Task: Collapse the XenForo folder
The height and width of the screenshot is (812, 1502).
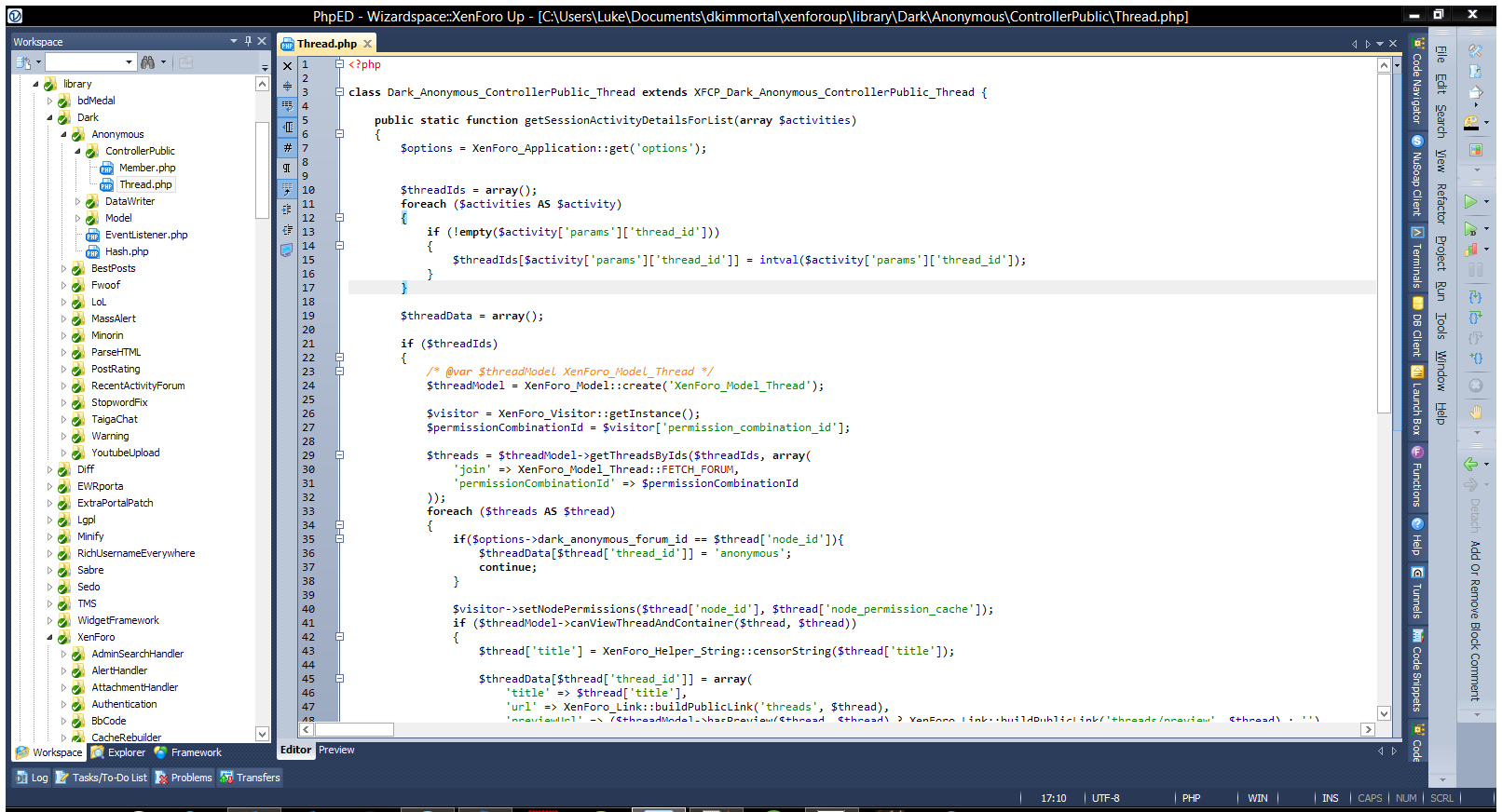Action: (50, 637)
